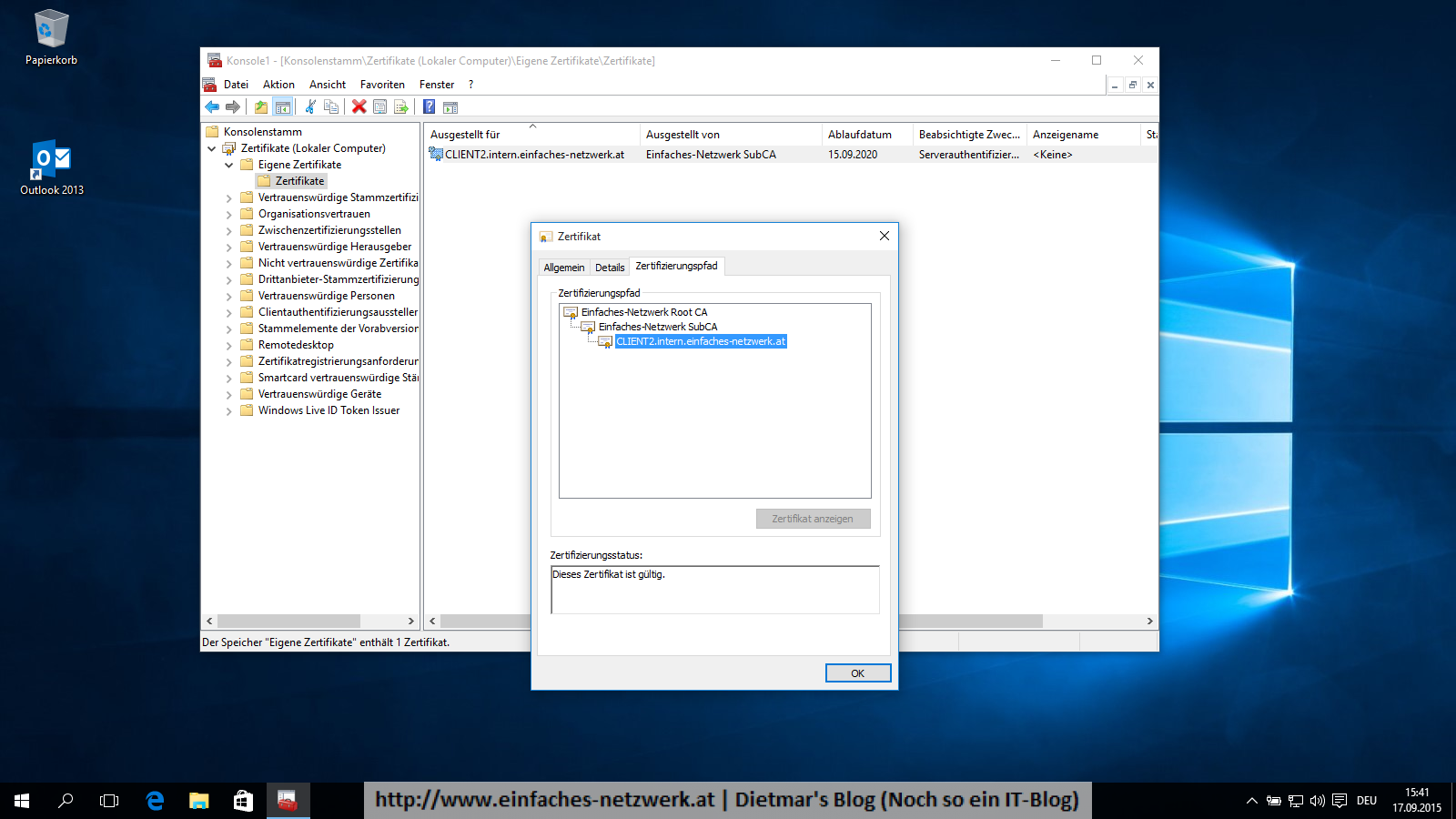1456x819 pixels.
Task: Click the show/hide action pane icon
Action: tap(450, 107)
